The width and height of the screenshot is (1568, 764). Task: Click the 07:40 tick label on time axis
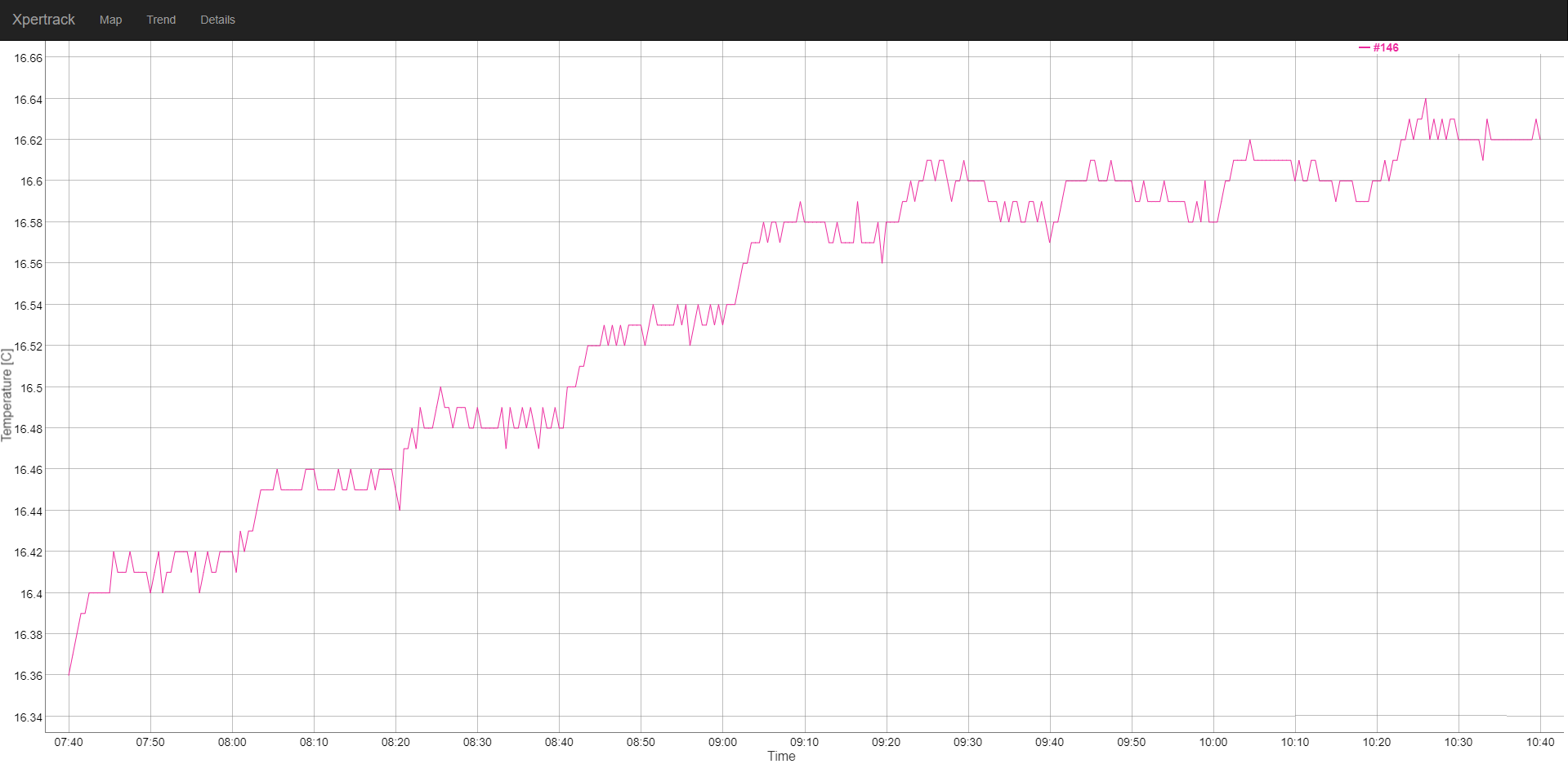[x=69, y=742]
